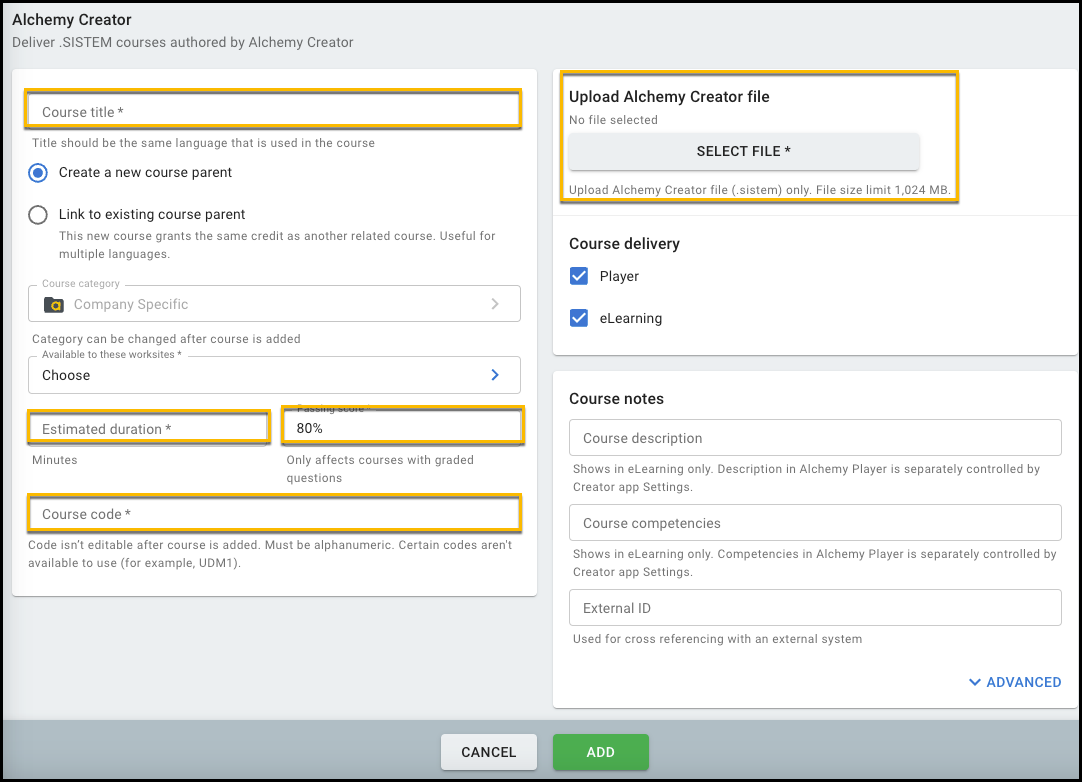Click 'Used for cross referencing with an external system' text

pyautogui.click(x=717, y=638)
